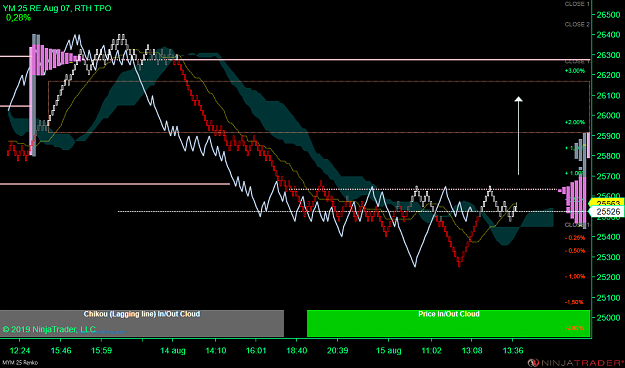Select the yellow 25563 price marker
Image resolution: width=625 pixels, height=368 pixels.
pyautogui.click(x=608, y=203)
